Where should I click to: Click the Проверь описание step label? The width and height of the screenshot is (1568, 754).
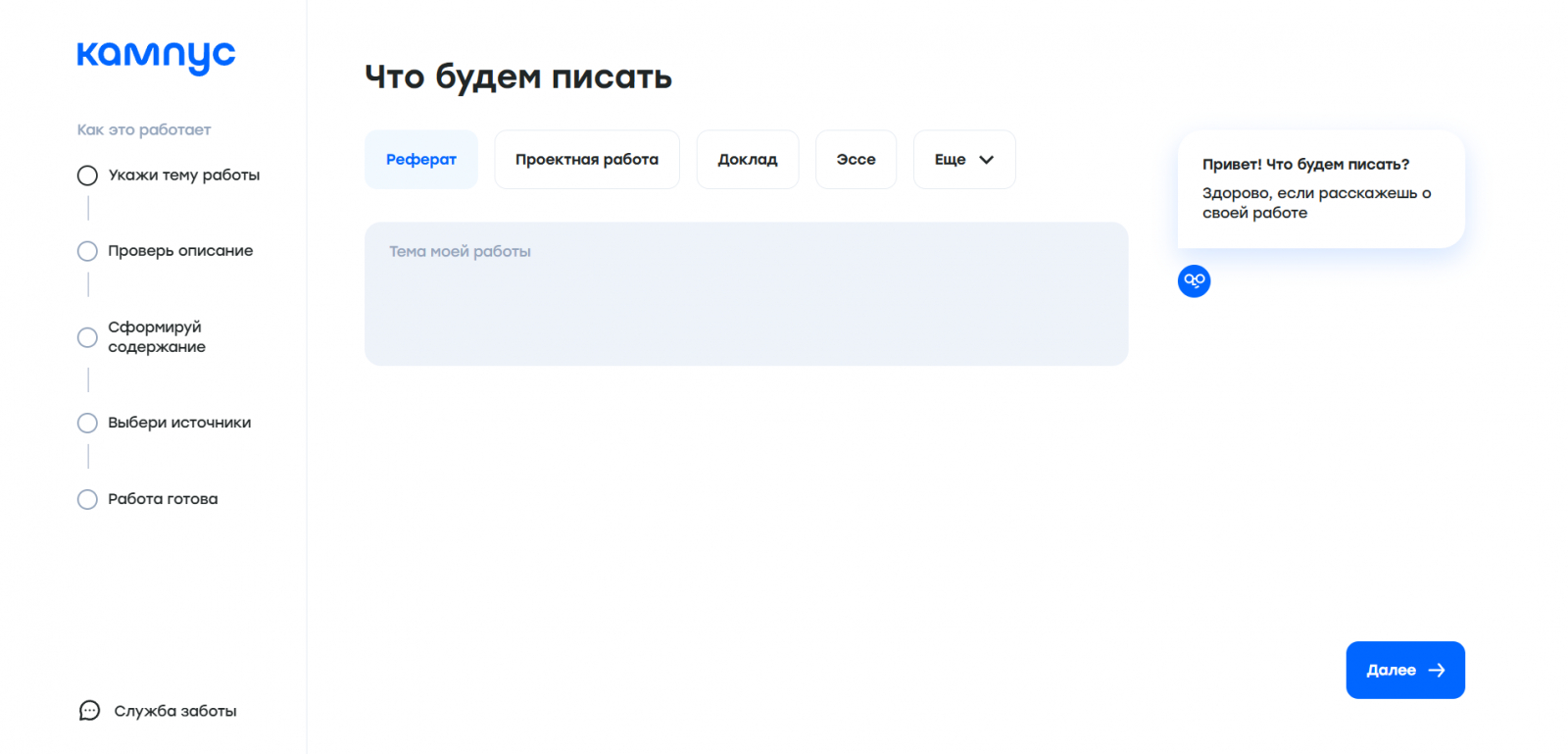(180, 251)
